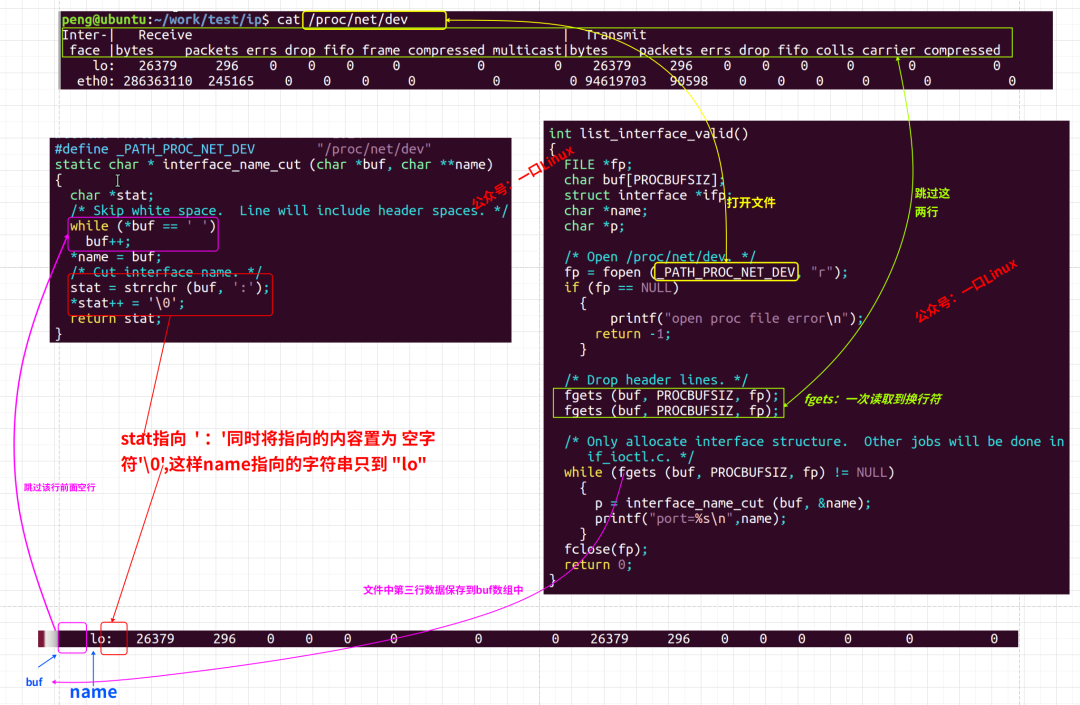Click the printf("port=%s\n",name) line
This screenshot has height=705, width=1080.
click(690, 518)
